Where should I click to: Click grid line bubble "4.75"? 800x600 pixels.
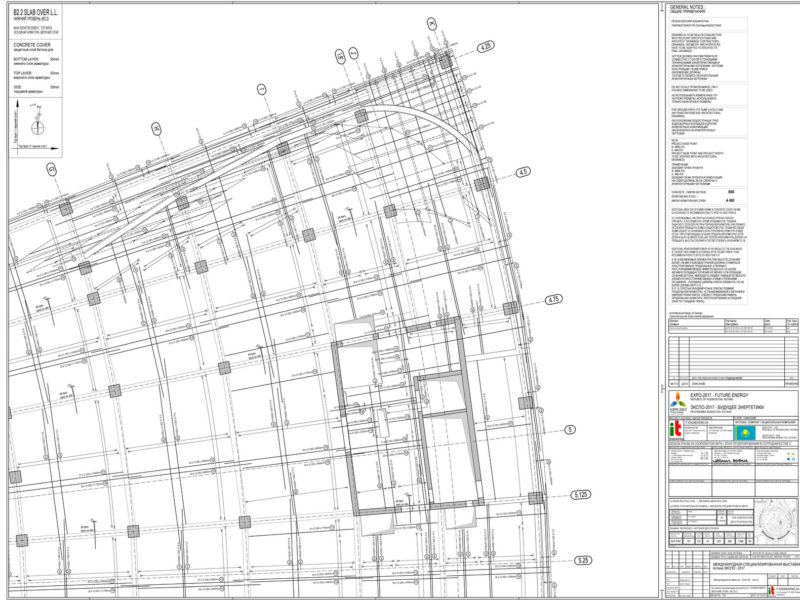(554, 299)
